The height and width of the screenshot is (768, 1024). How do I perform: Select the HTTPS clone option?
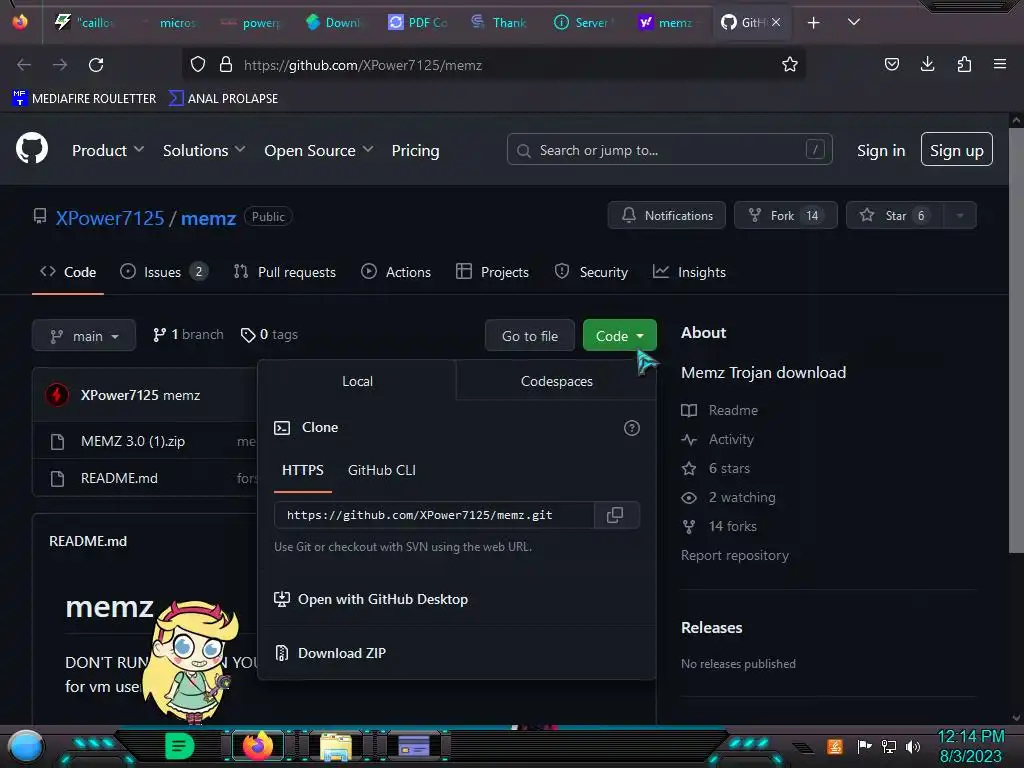(x=302, y=470)
